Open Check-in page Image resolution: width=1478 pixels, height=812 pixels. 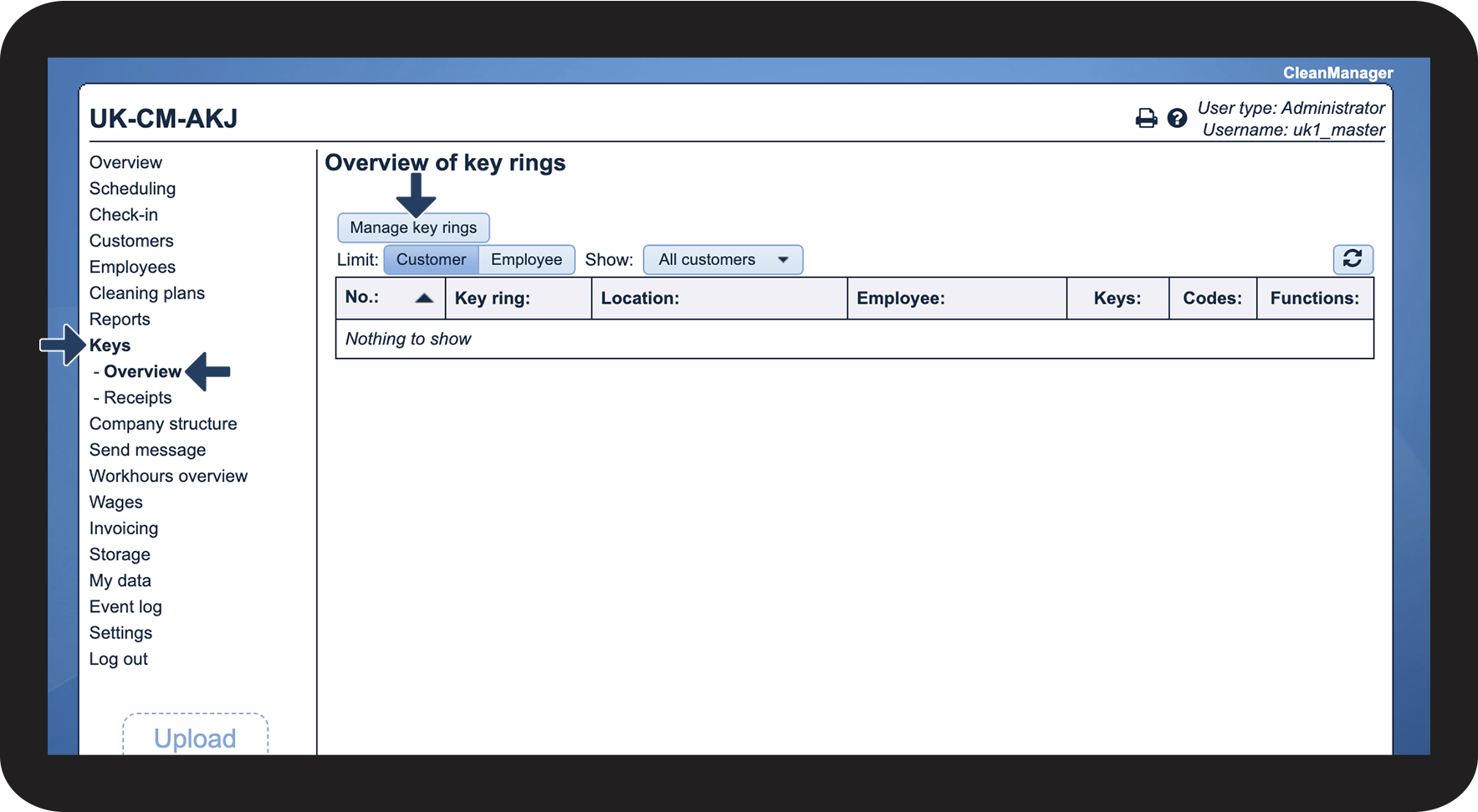pos(124,214)
